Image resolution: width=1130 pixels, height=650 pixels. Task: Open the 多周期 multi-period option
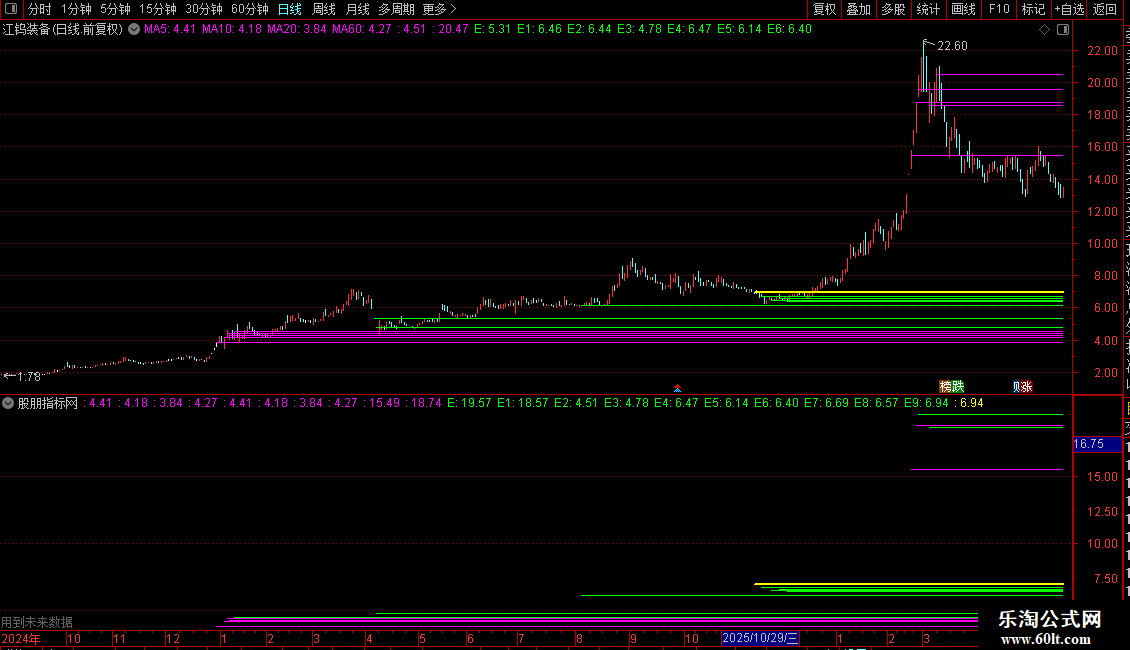396,9
